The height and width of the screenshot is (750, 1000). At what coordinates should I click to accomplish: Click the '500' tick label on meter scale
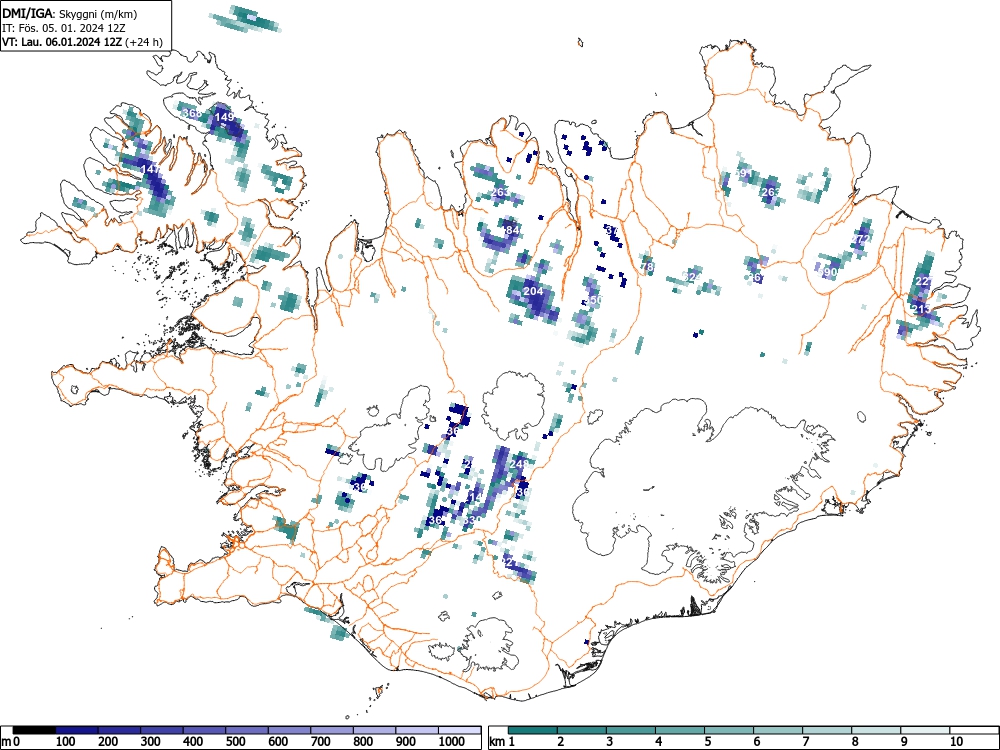pyautogui.click(x=236, y=742)
